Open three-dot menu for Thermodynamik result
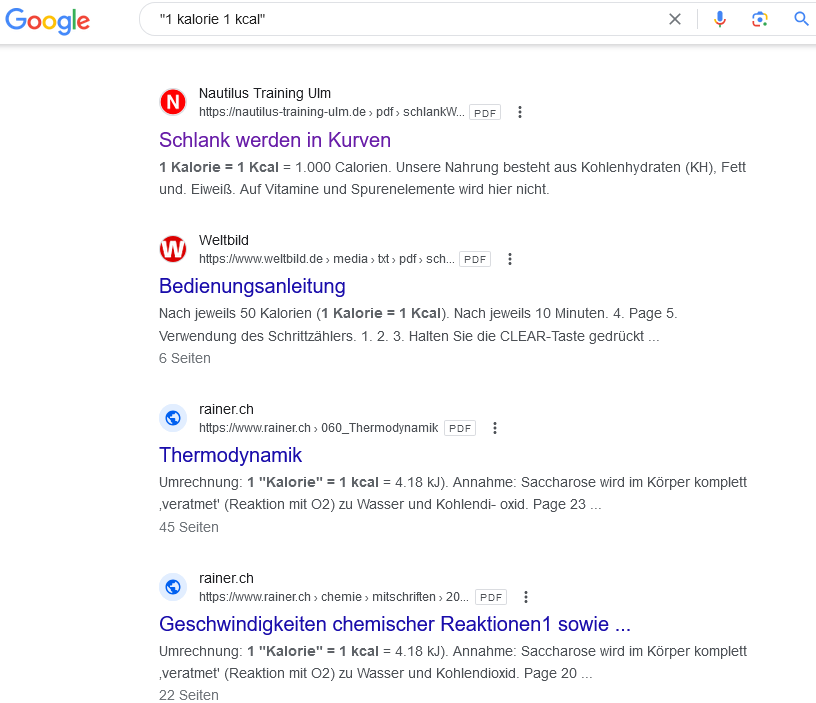This screenshot has width=816, height=703. 494,428
